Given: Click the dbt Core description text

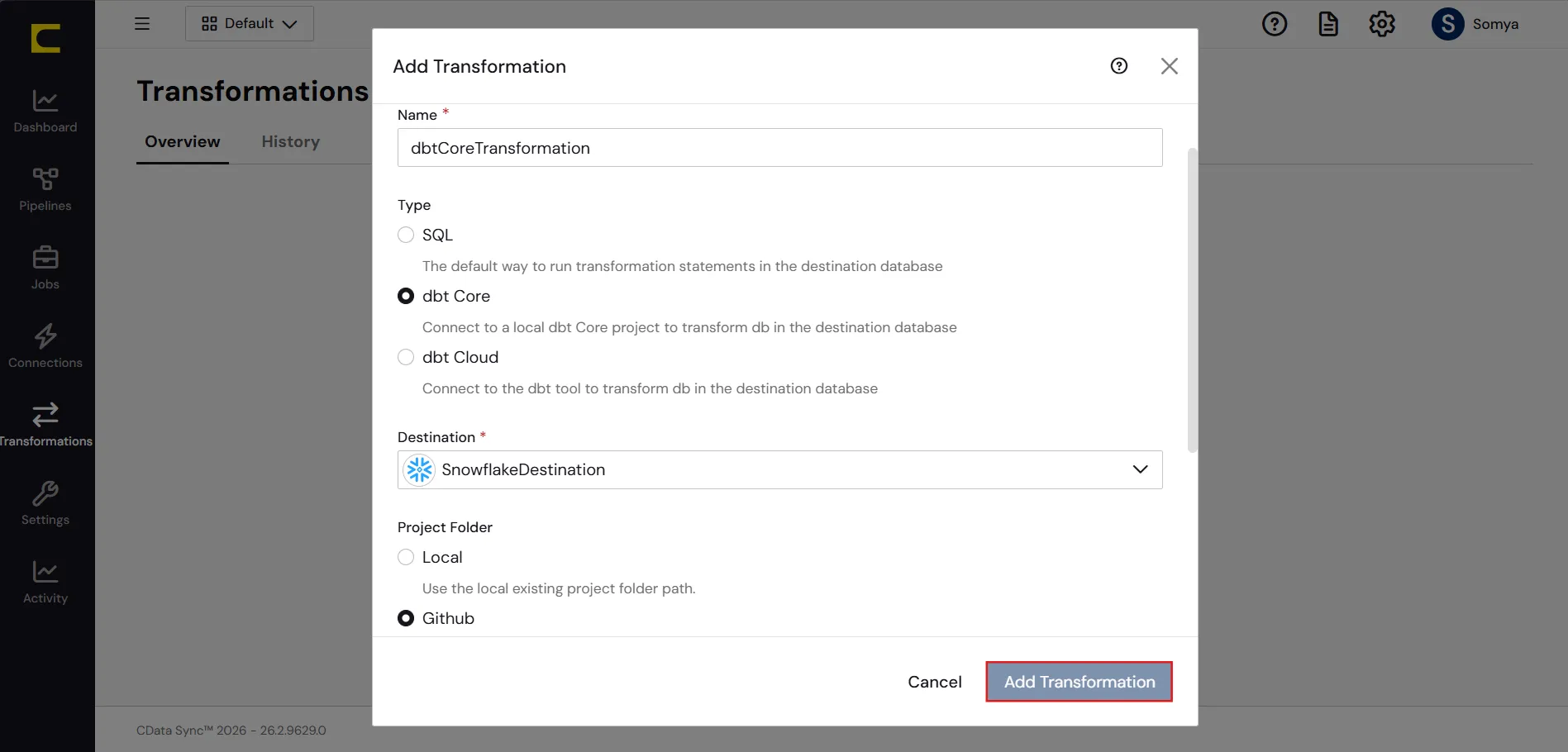Looking at the screenshot, I should 689,327.
